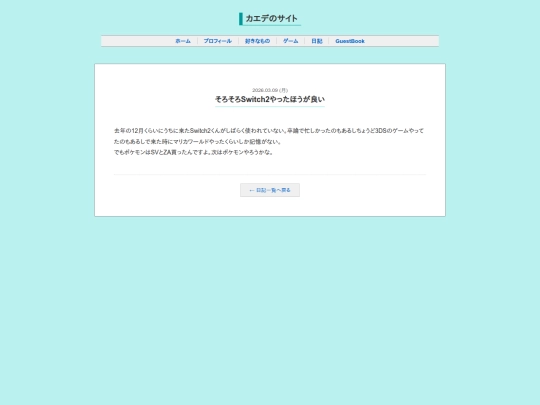The height and width of the screenshot is (405, 540).
Task: Open the GuestBook page
Action: pyautogui.click(x=350, y=41)
